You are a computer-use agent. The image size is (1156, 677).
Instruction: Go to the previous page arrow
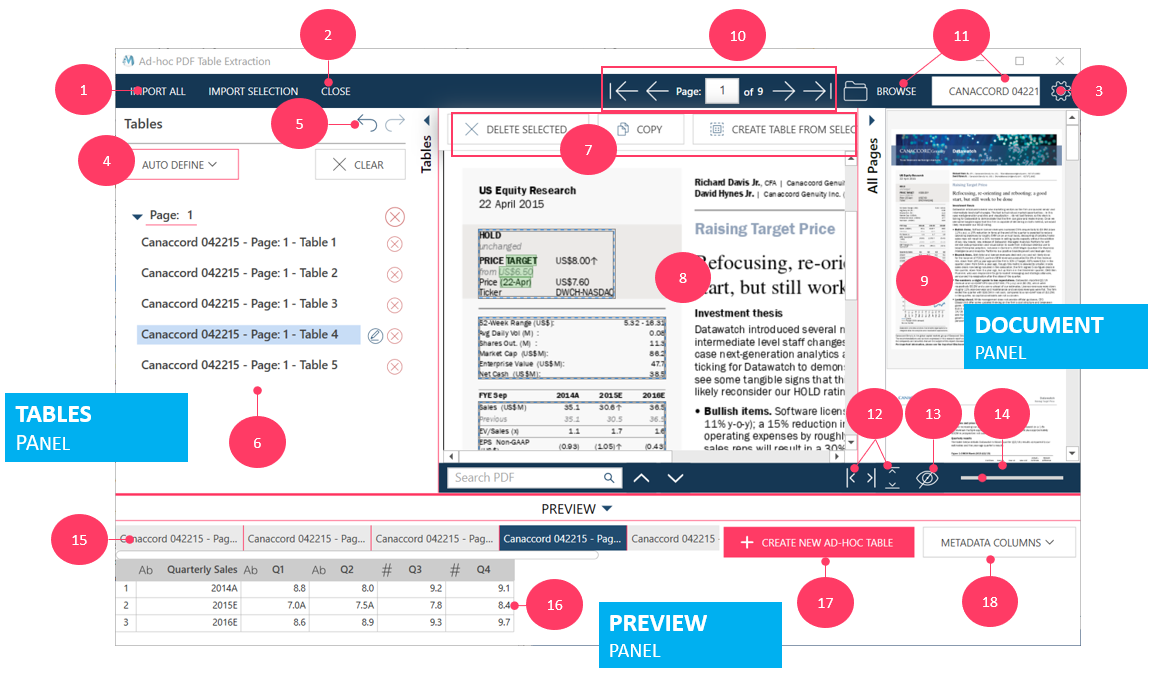(x=657, y=91)
